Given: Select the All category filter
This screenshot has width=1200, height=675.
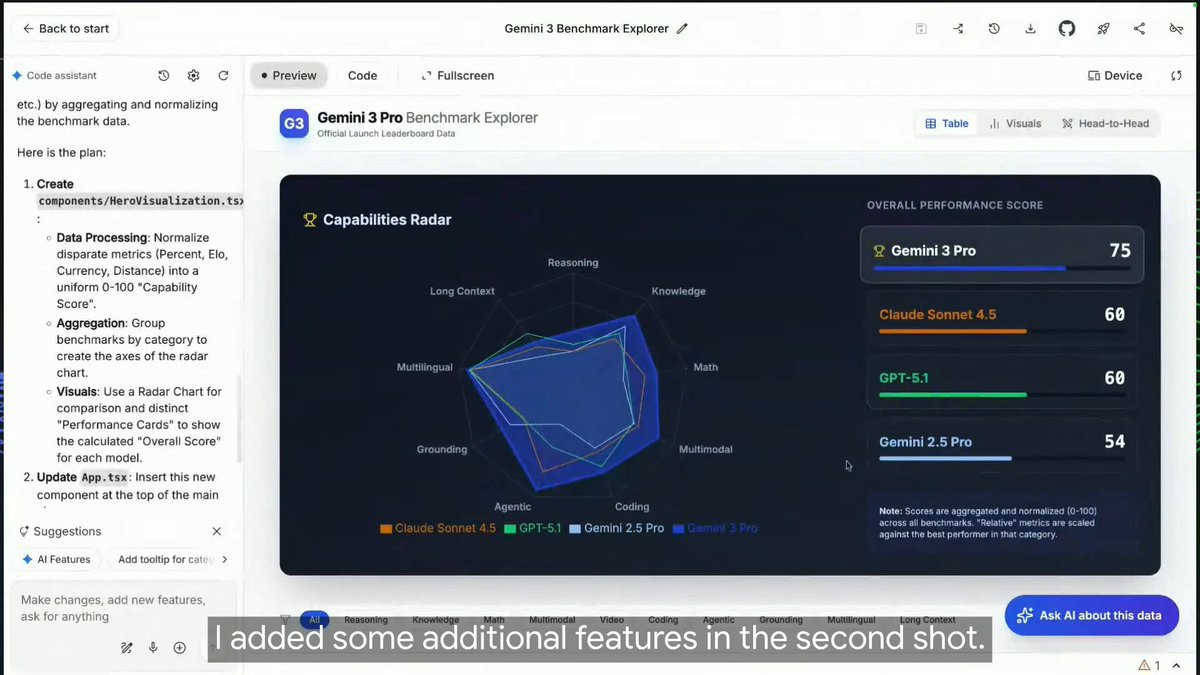Looking at the screenshot, I should pos(314,620).
